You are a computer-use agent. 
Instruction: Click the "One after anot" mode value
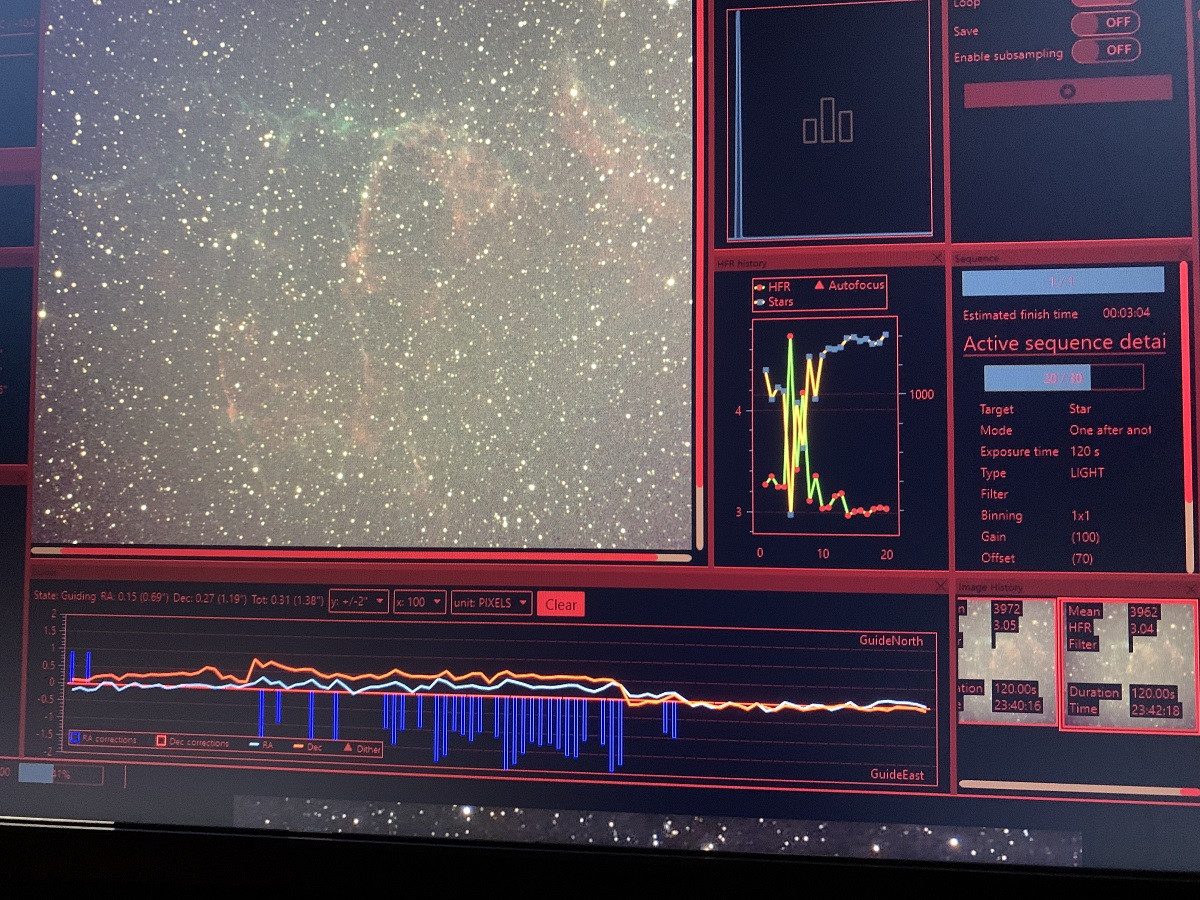click(1110, 429)
